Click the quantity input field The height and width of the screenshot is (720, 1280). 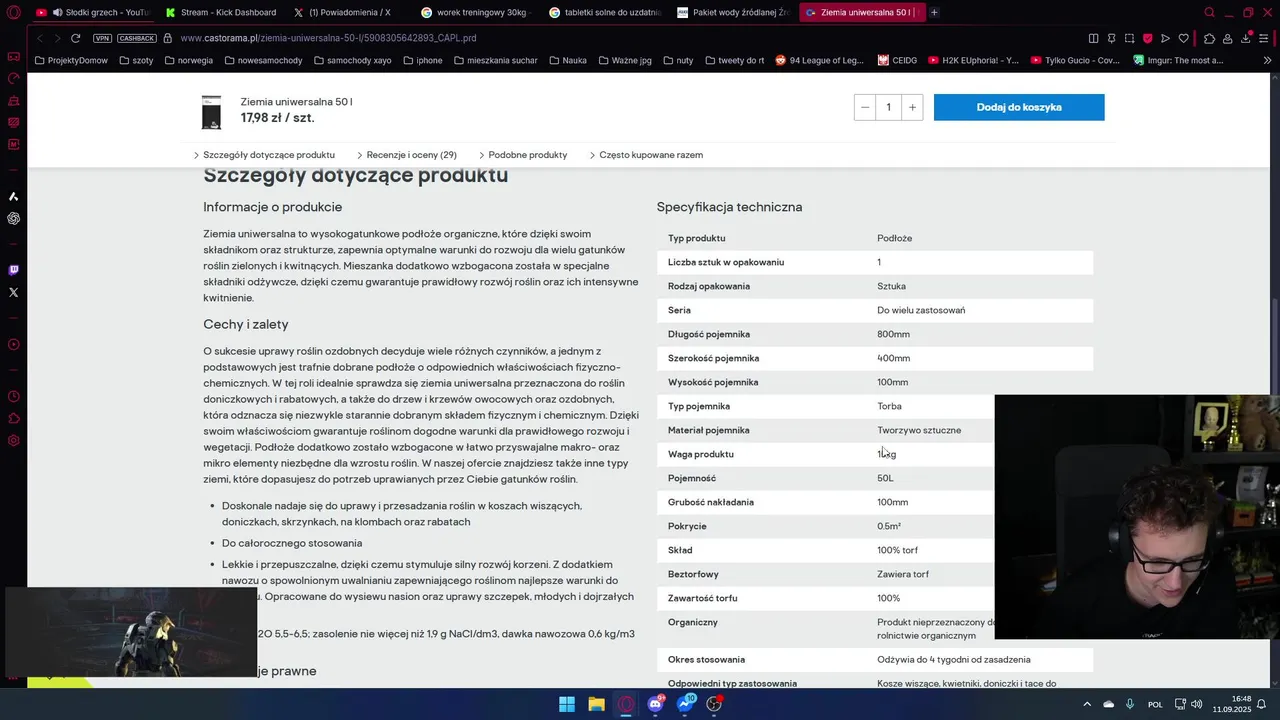pos(888,107)
